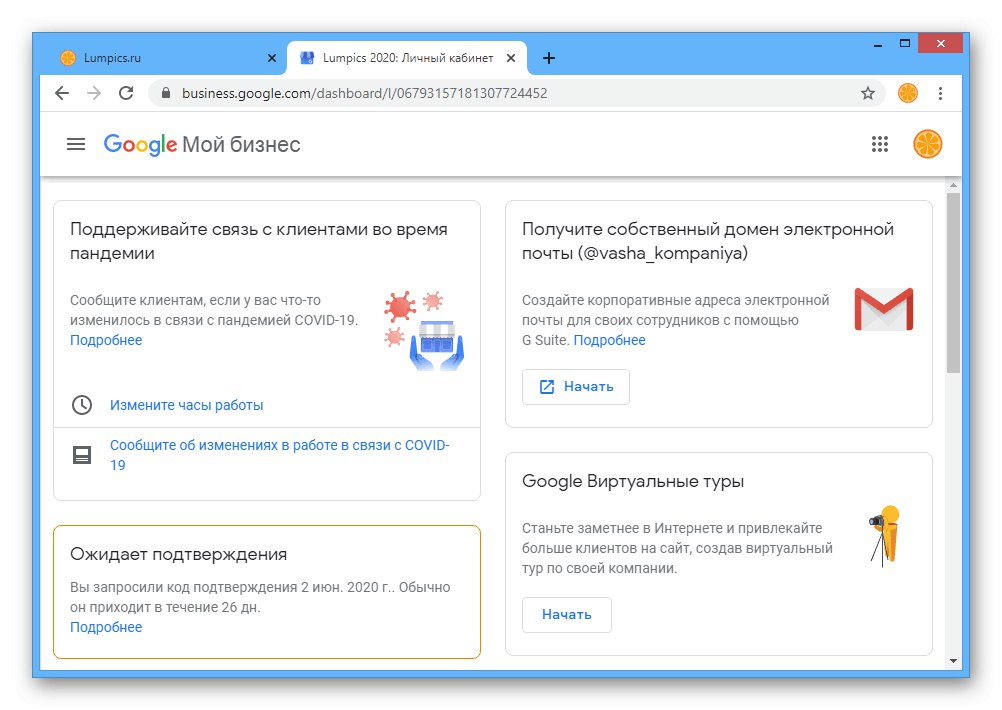Viewport: 1002px width, 710px height.
Task: Click the G Suite "Начать" button
Action: pos(576,387)
